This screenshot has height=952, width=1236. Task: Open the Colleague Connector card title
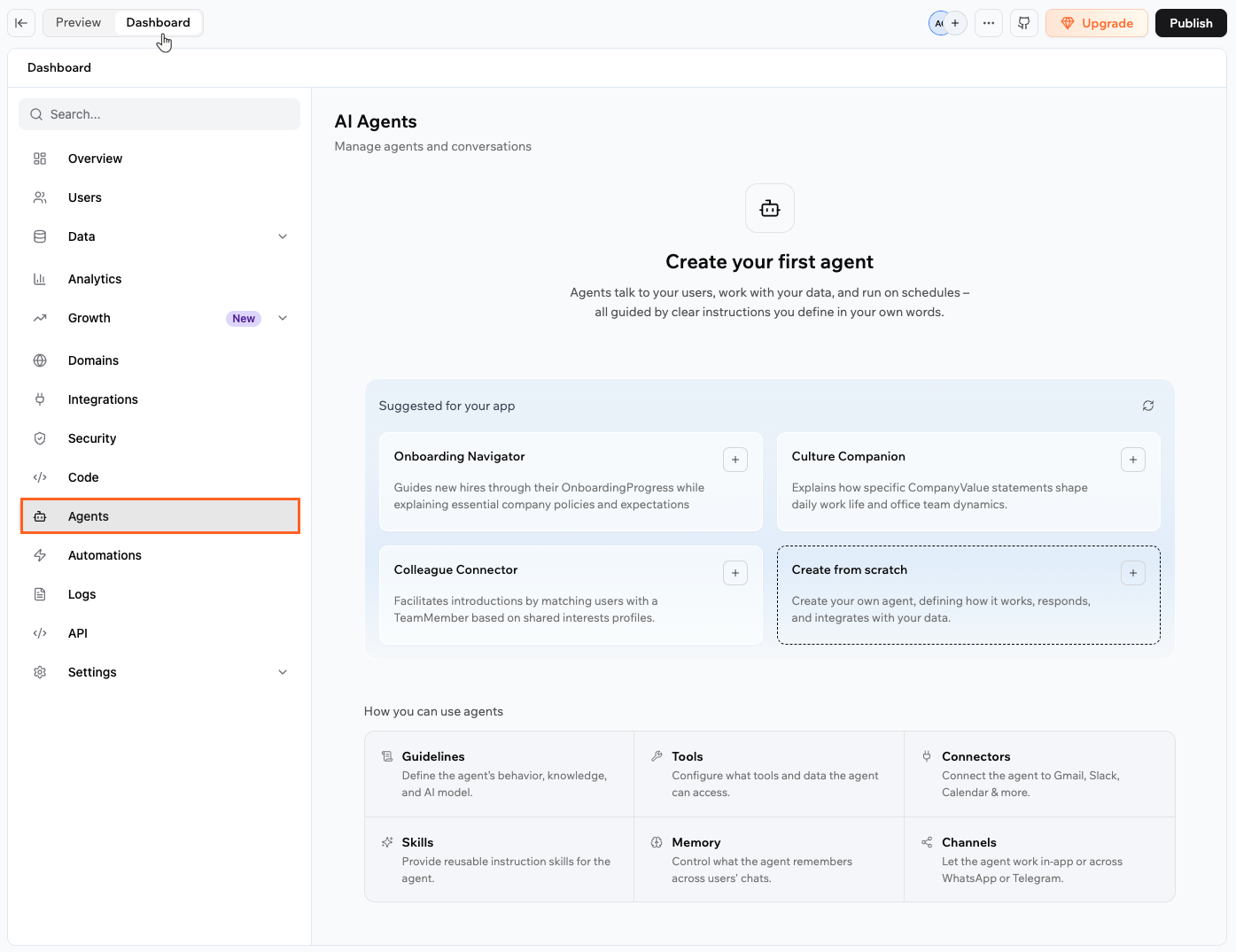[x=455, y=569]
